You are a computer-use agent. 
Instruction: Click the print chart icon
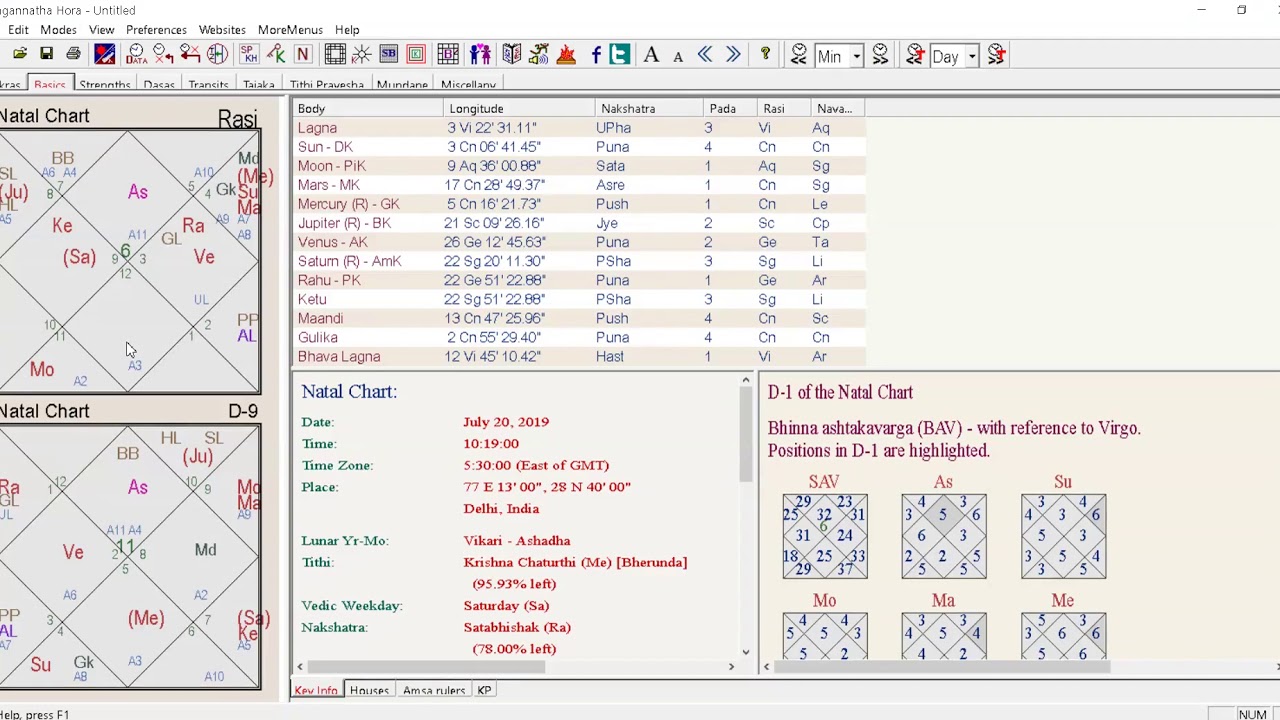[73, 55]
